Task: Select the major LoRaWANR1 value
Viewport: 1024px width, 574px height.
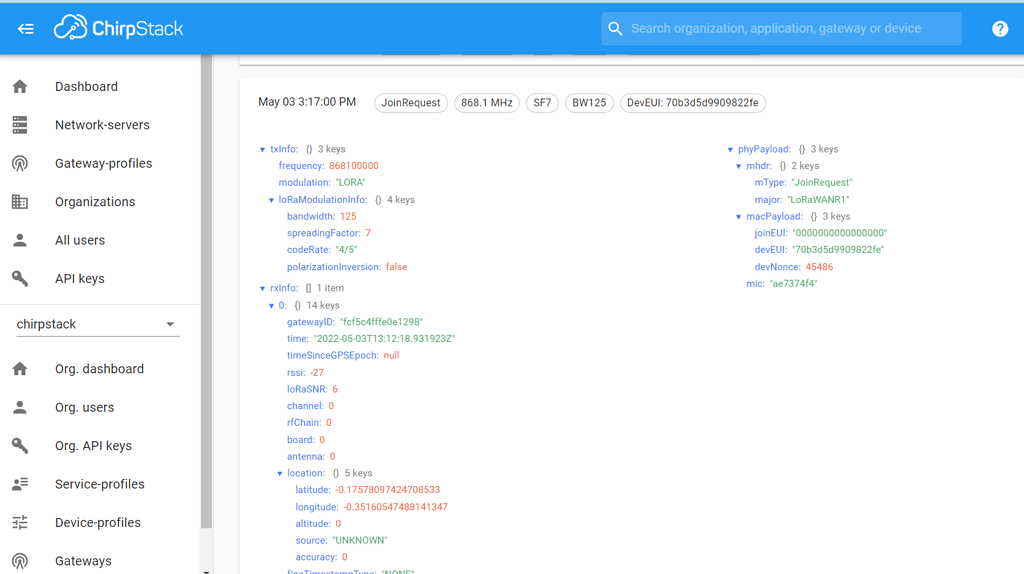Action: point(818,200)
